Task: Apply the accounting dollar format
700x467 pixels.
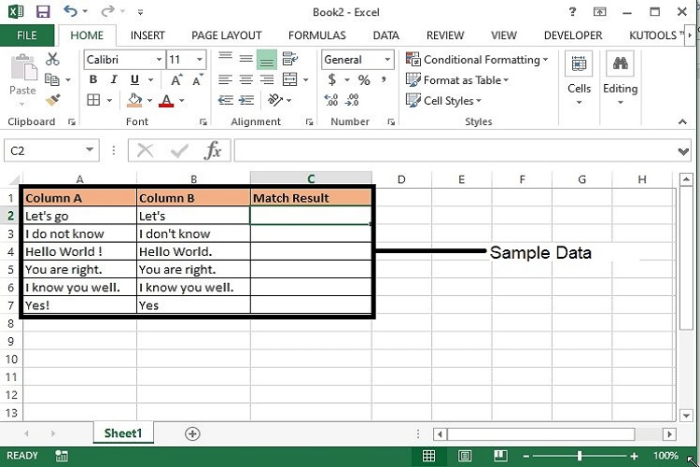Action: click(x=332, y=79)
